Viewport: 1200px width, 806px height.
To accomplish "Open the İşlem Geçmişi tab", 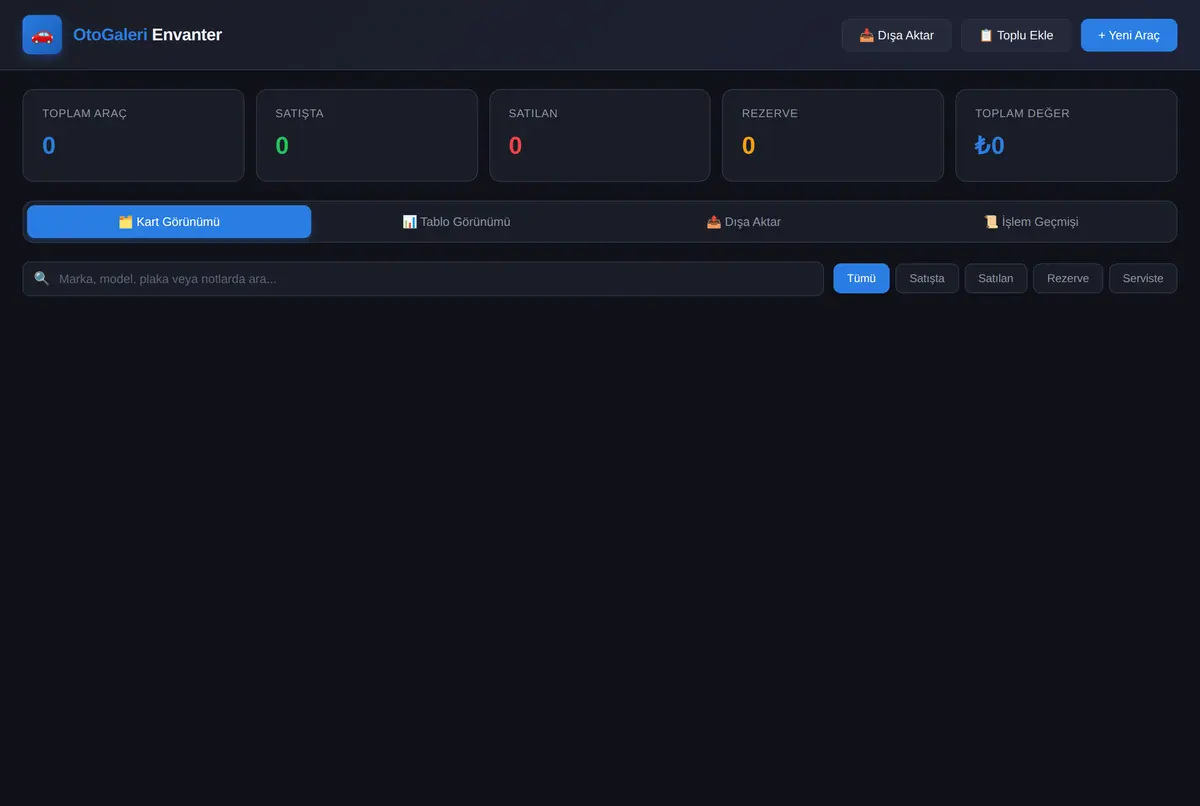I will click(x=1031, y=222).
